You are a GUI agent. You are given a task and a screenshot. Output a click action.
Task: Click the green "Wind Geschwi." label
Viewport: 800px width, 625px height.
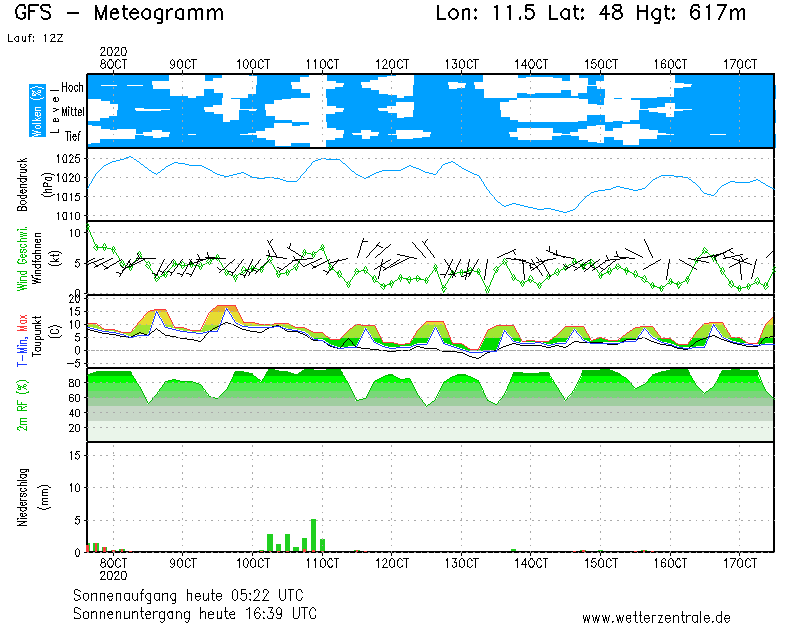pyautogui.click(x=22, y=259)
